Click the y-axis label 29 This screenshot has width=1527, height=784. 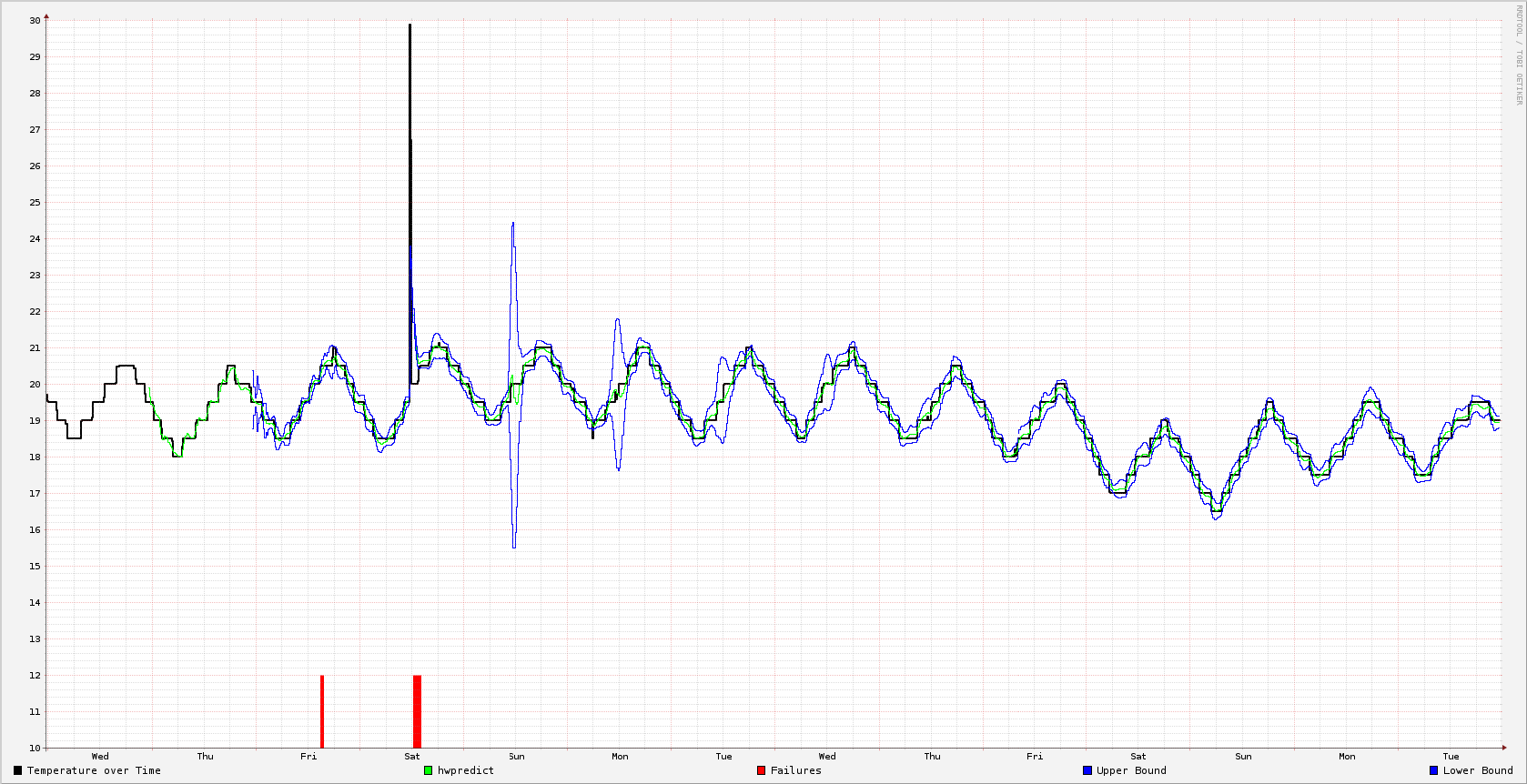tap(35, 56)
